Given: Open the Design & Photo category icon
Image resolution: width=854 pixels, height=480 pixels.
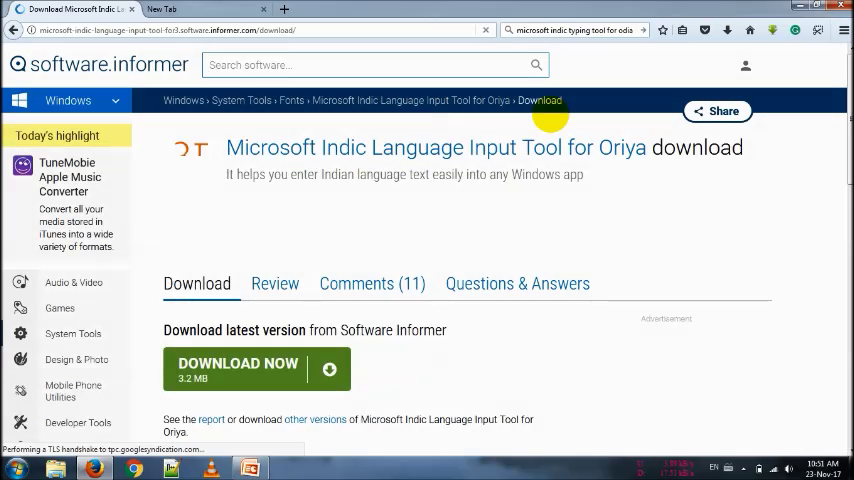Looking at the screenshot, I should 21,359.
